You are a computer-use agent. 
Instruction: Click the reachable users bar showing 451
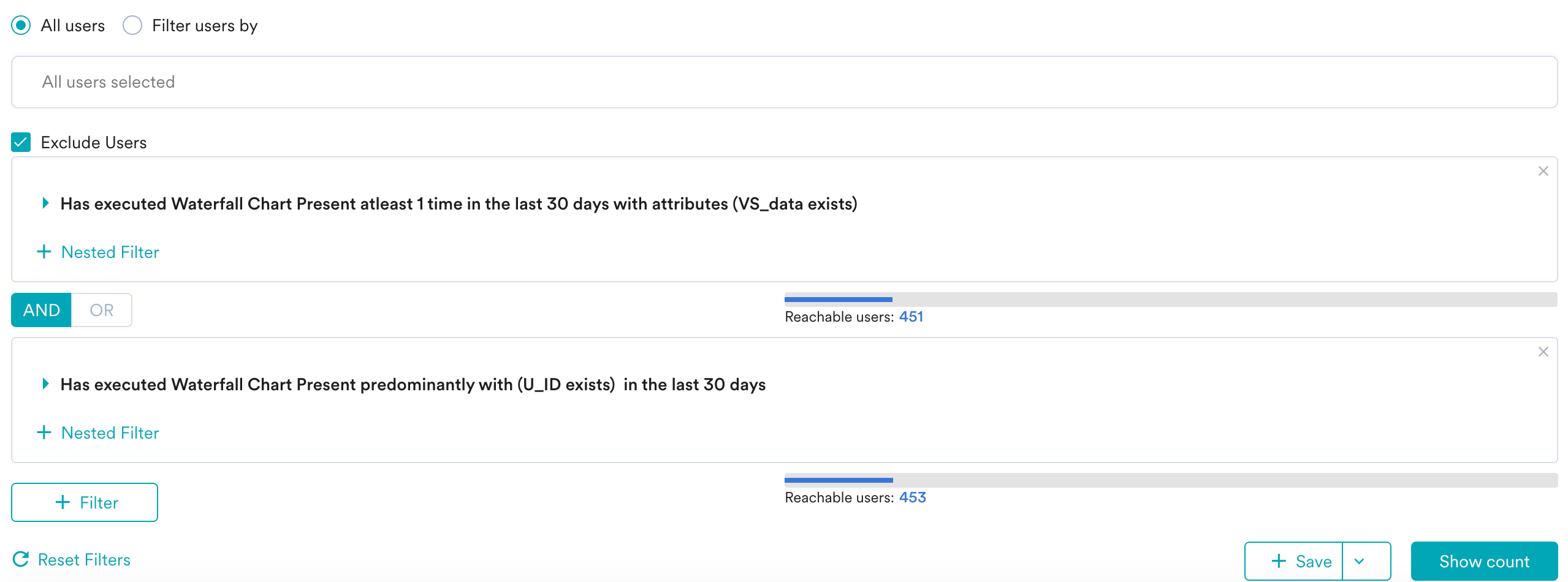pyautogui.click(x=1171, y=300)
